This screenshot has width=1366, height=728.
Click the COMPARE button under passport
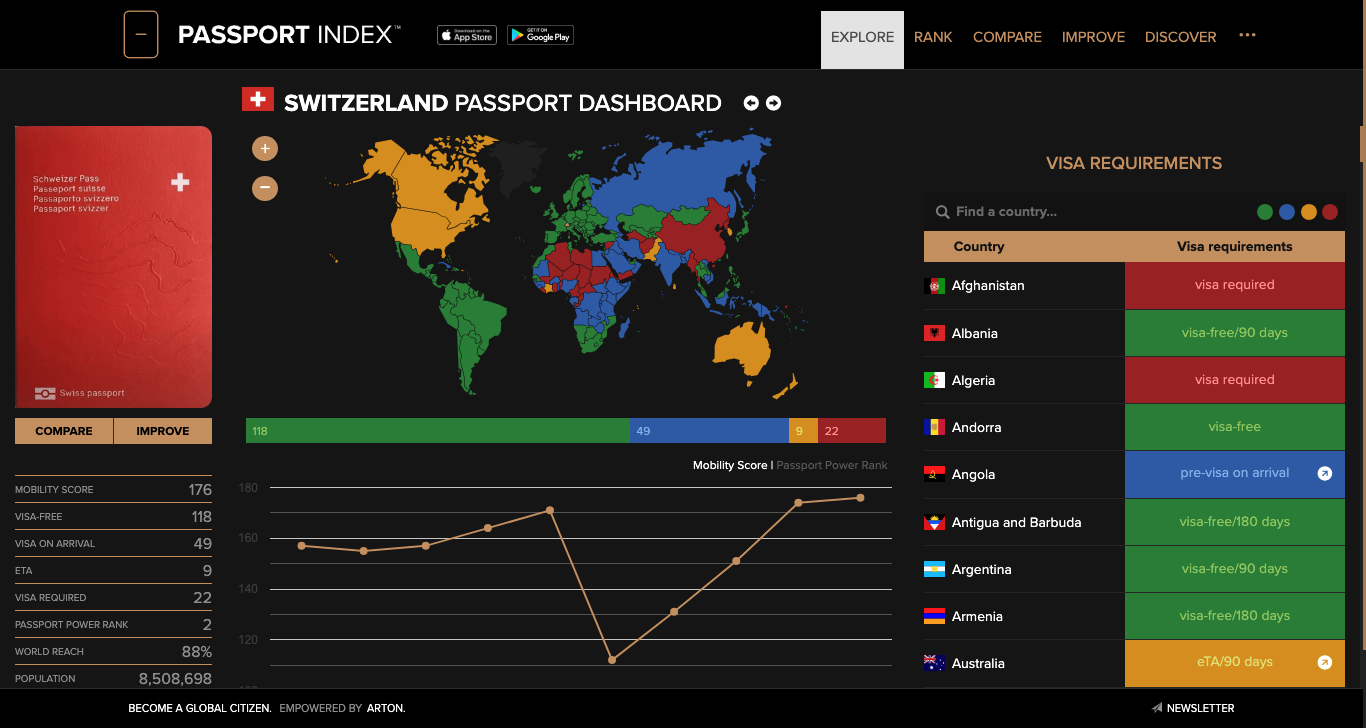click(64, 431)
